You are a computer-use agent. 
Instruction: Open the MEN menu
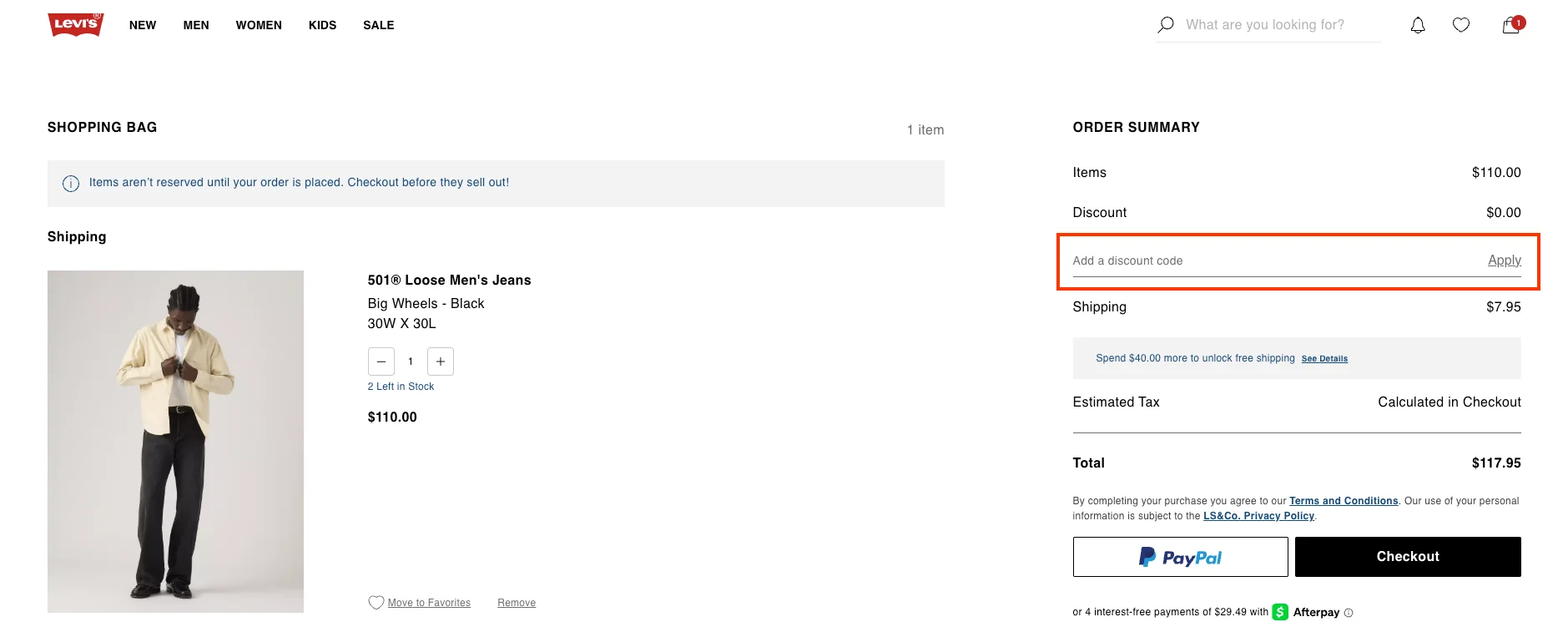point(196,25)
